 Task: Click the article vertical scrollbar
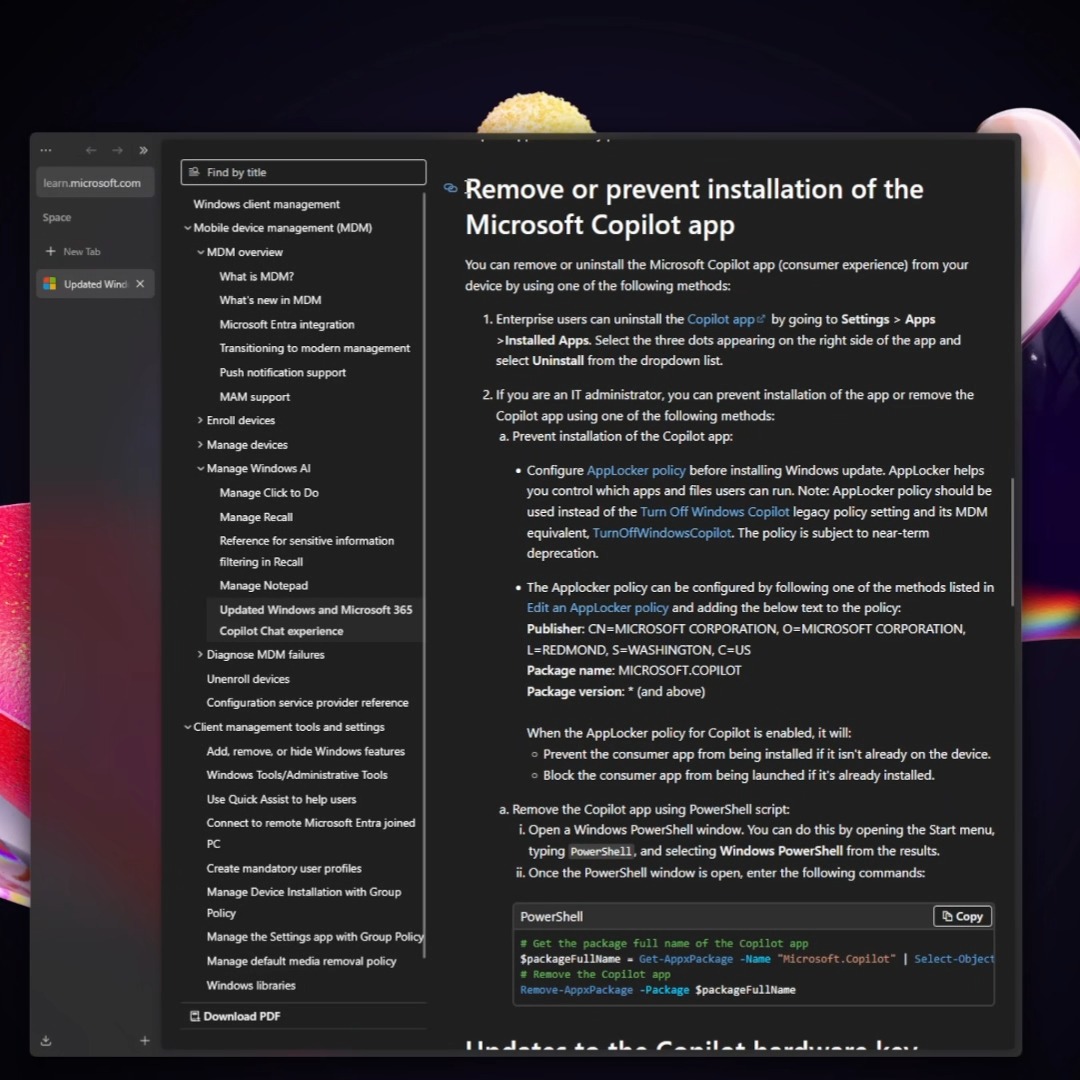pos(1012,542)
